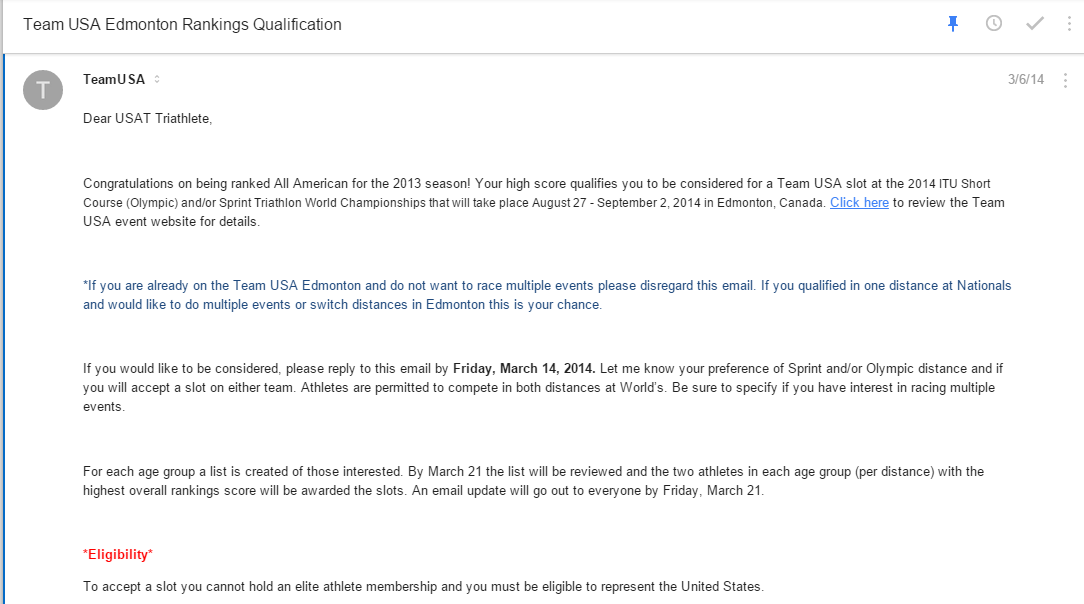Viewport: 1084px width, 604px height.
Task: Expand sender details arrow beside TeamUSA
Action: pyautogui.click(x=157, y=80)
